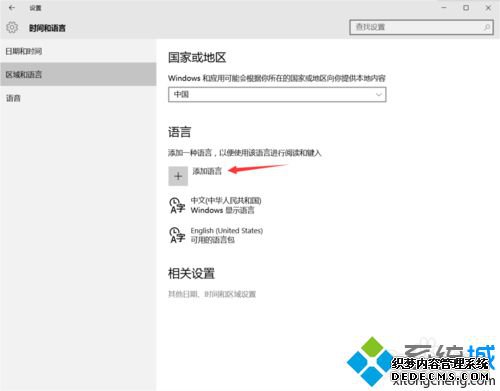Click the back arrow in title bar

click(12, 8)
